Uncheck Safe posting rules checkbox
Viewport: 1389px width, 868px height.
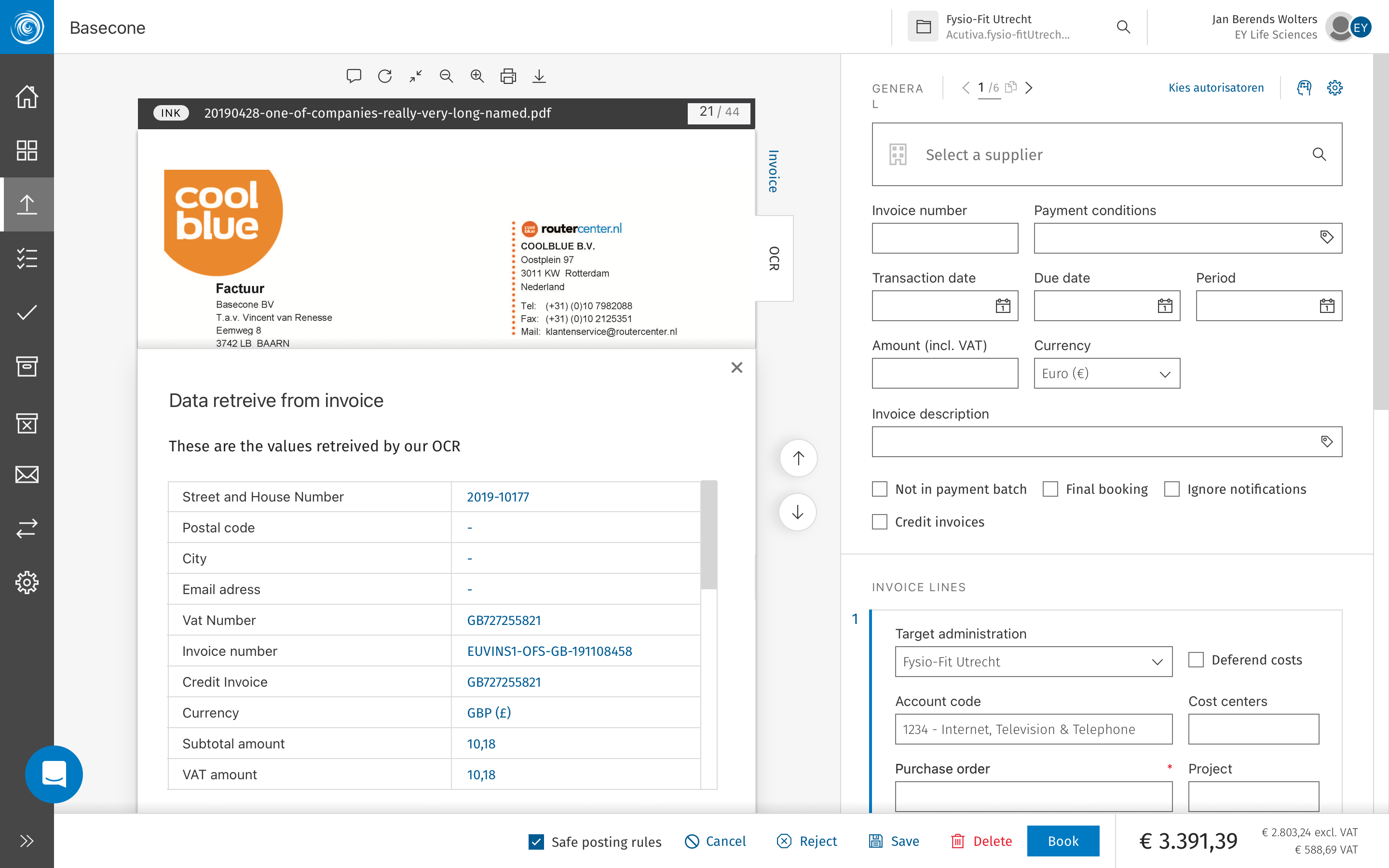(536, 841)
